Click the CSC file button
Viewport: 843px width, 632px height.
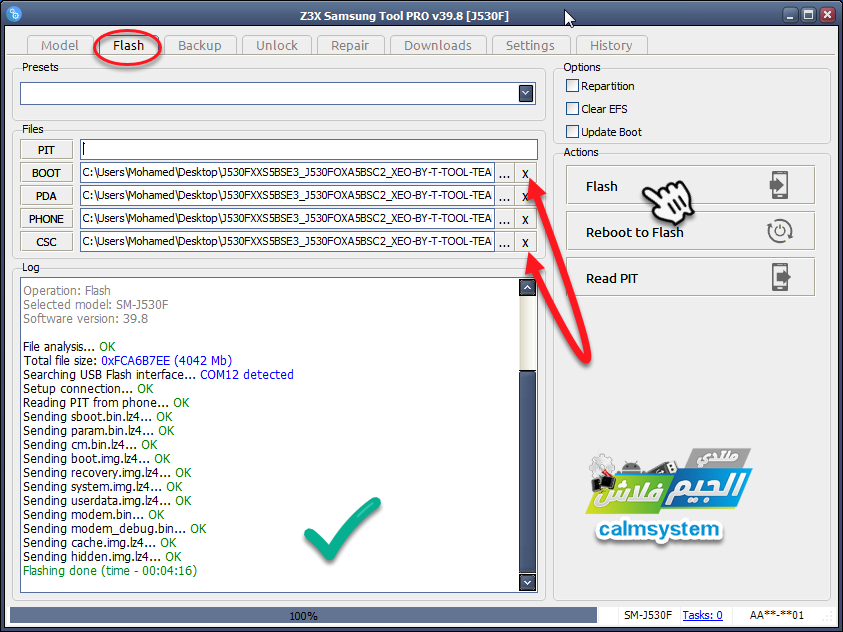click(x=46, y=242)
